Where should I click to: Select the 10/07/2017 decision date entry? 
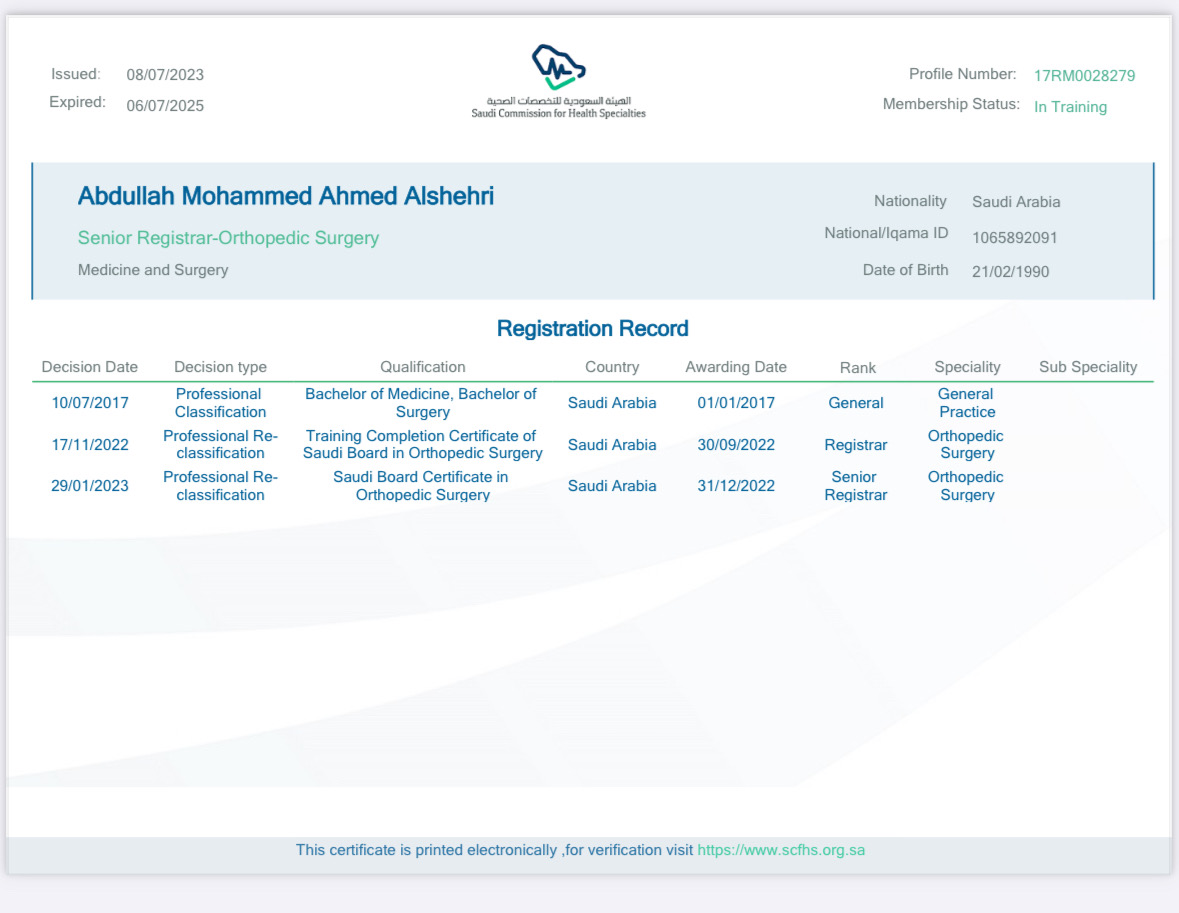tap(90, 403)
